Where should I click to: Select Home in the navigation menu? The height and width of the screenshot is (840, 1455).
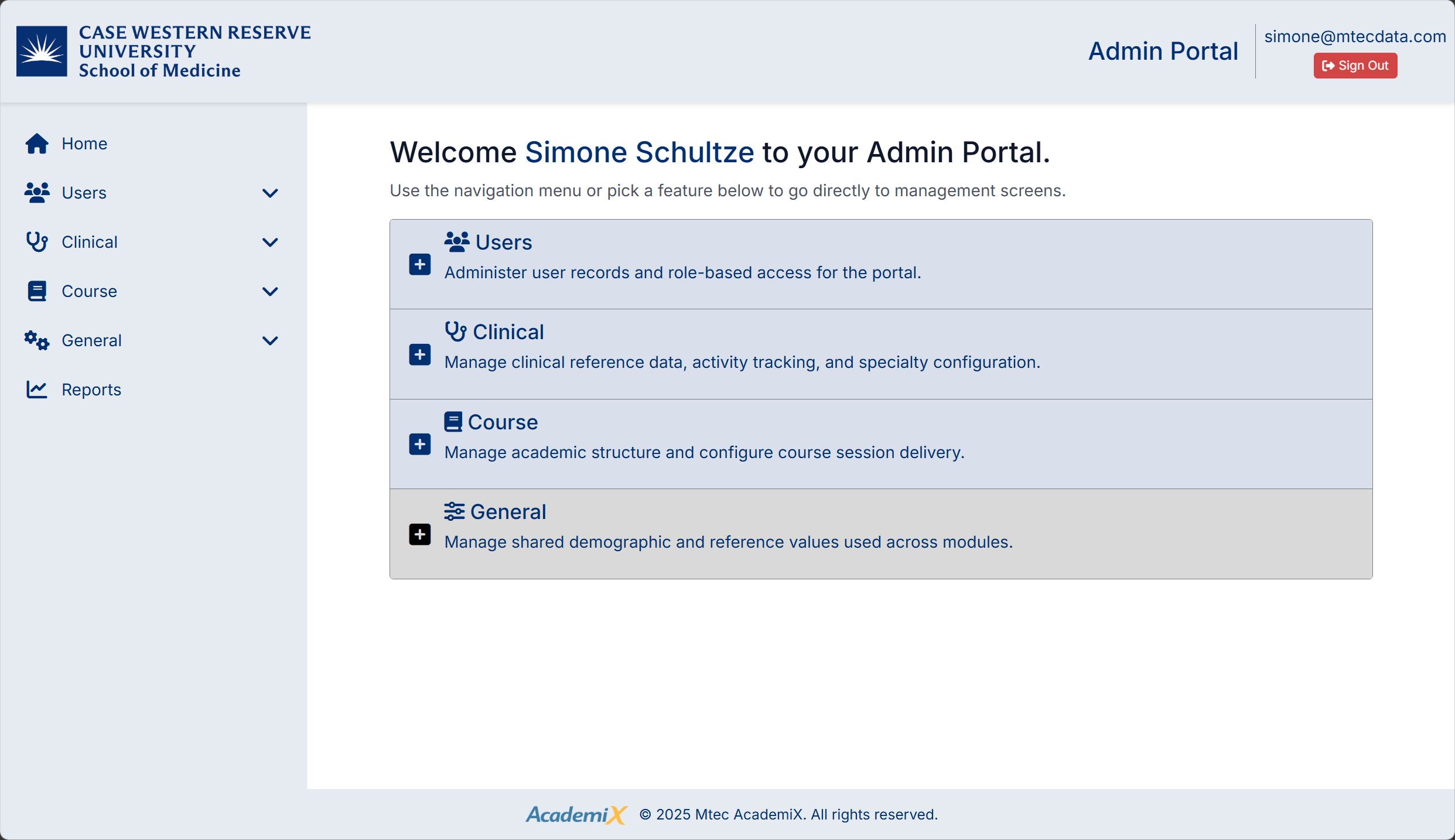84,144
